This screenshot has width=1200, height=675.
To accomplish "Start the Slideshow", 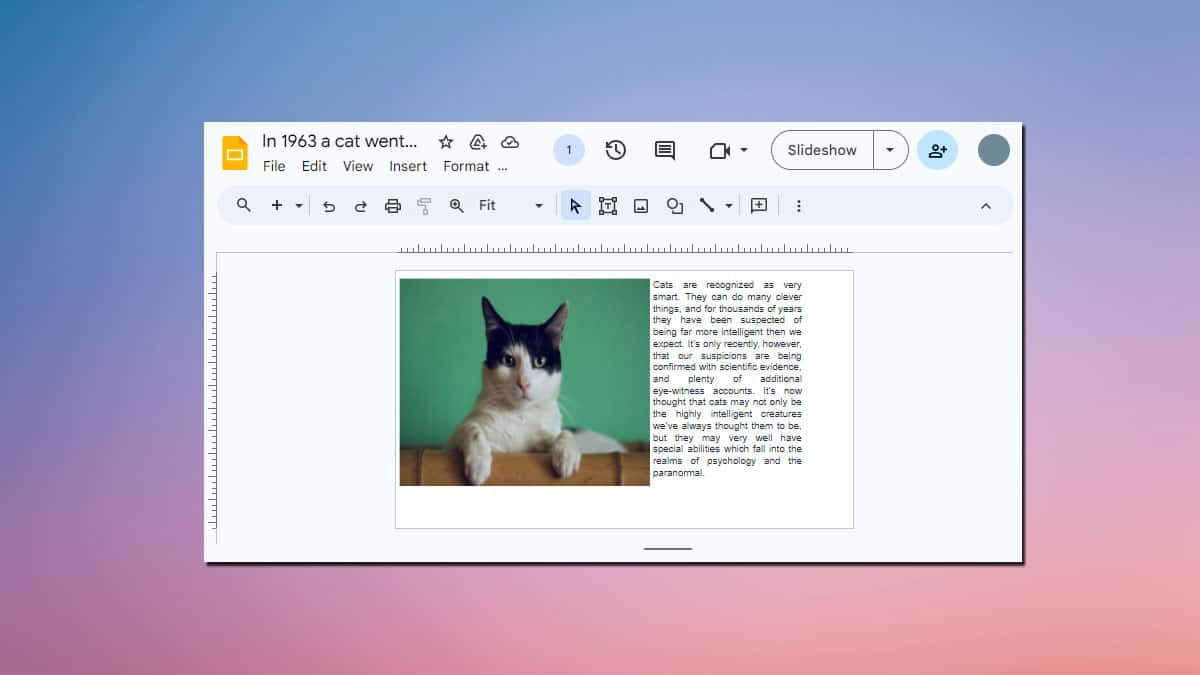I will tap(820, 150).
